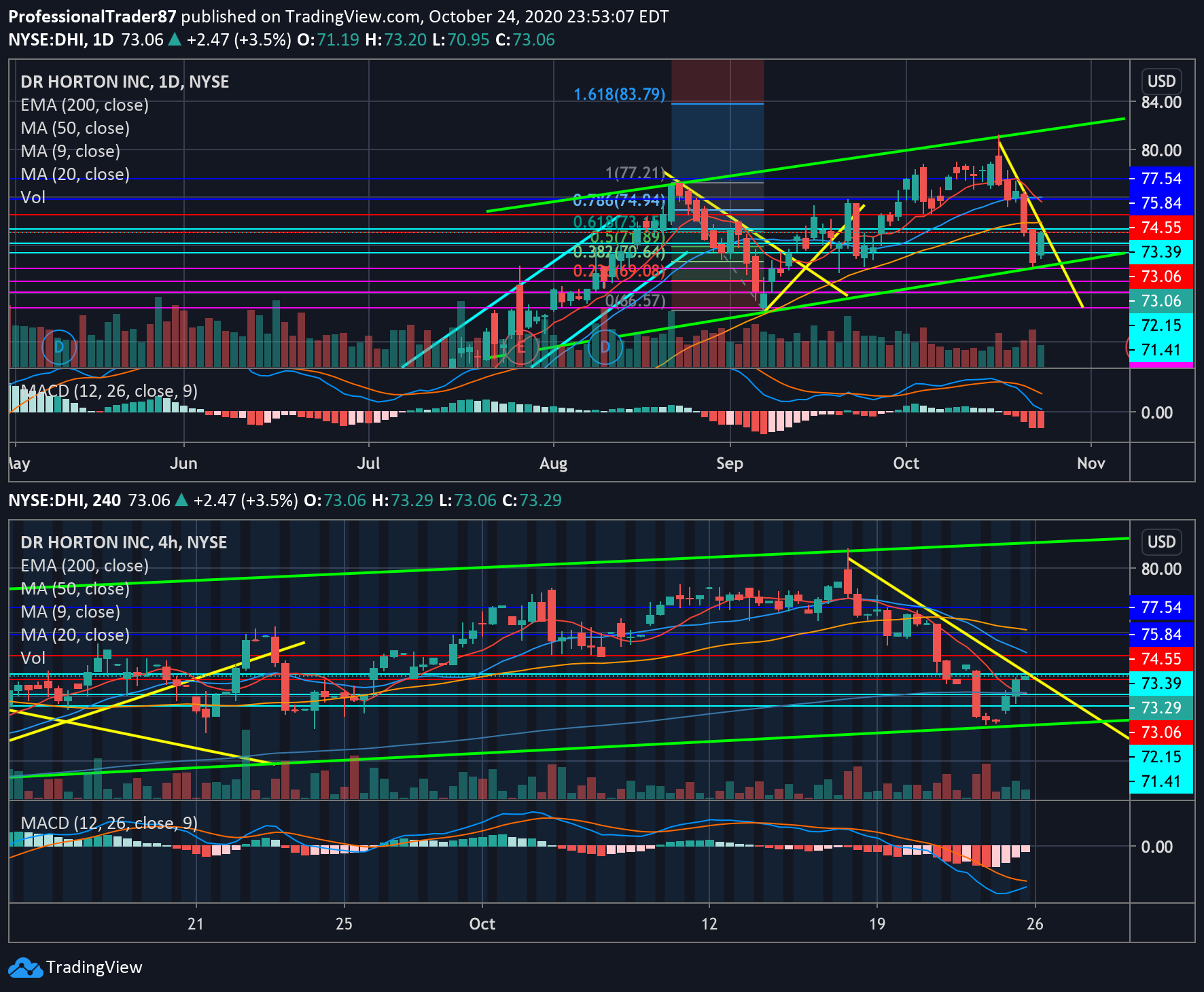Click the 74.55 red price label on daily chart
This screenshot has height=992, width=1204.
coord(1161,228)
